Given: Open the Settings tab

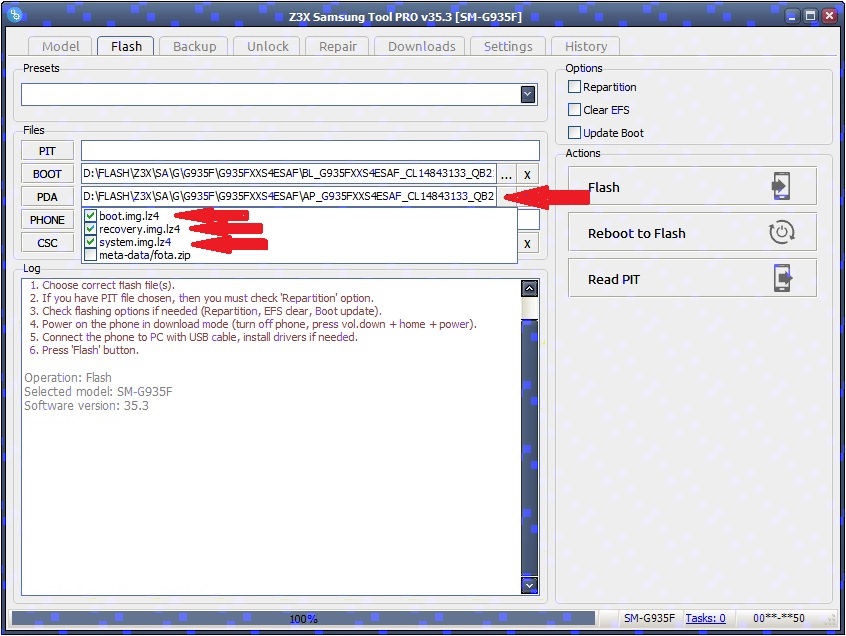Looking at the screenshot, I should click(508, 46).
